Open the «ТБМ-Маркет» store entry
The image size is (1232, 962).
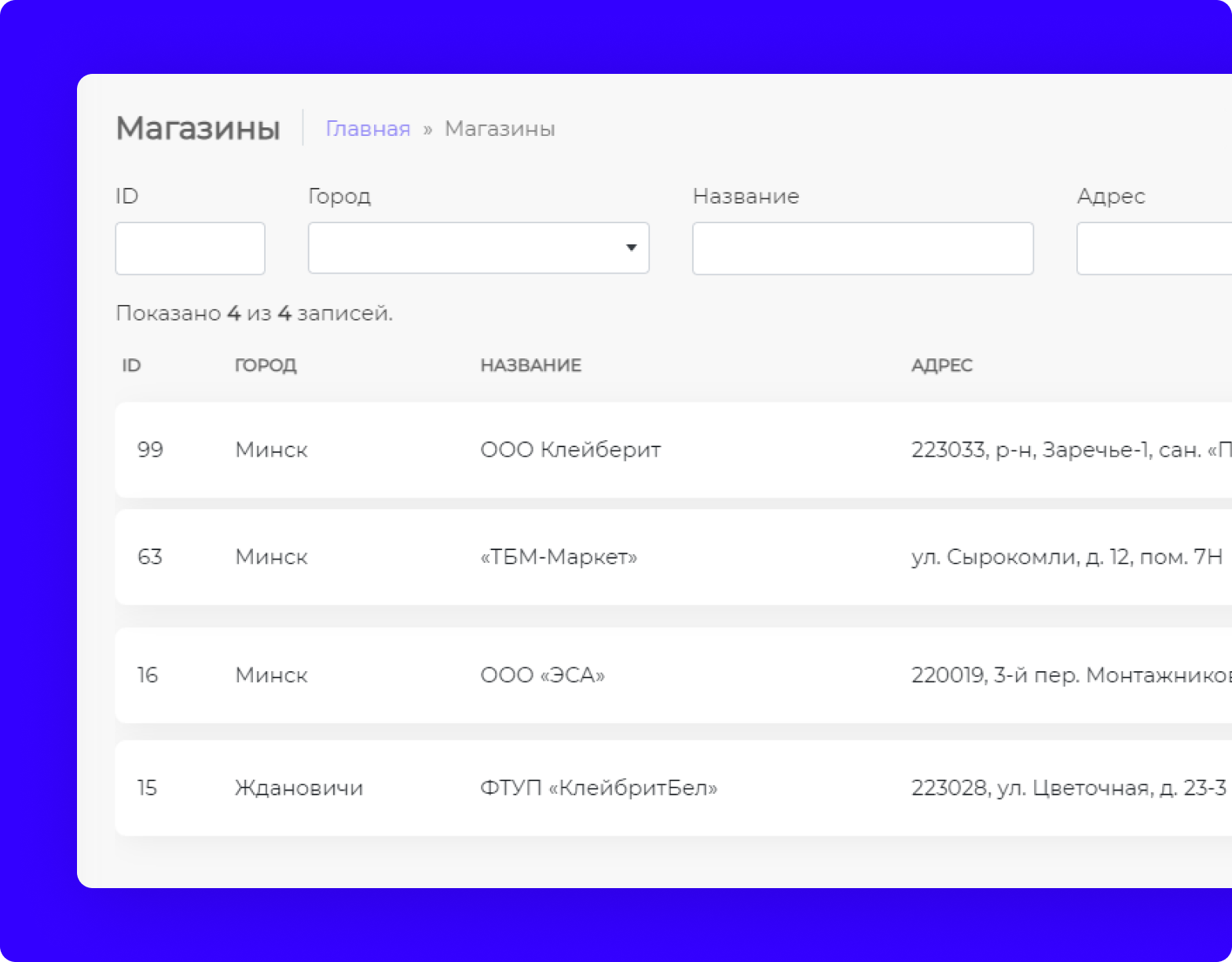point(559,557)
